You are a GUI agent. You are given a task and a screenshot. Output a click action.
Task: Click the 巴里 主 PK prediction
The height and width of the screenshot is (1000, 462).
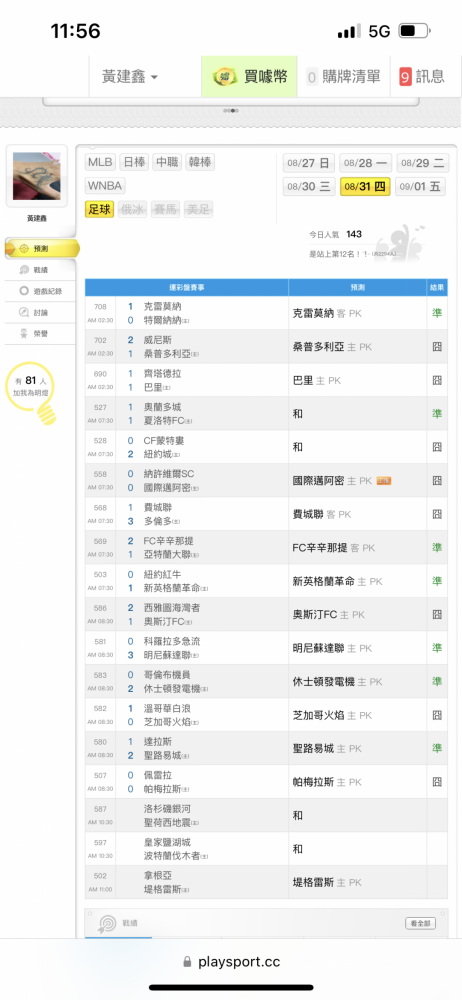317,380
